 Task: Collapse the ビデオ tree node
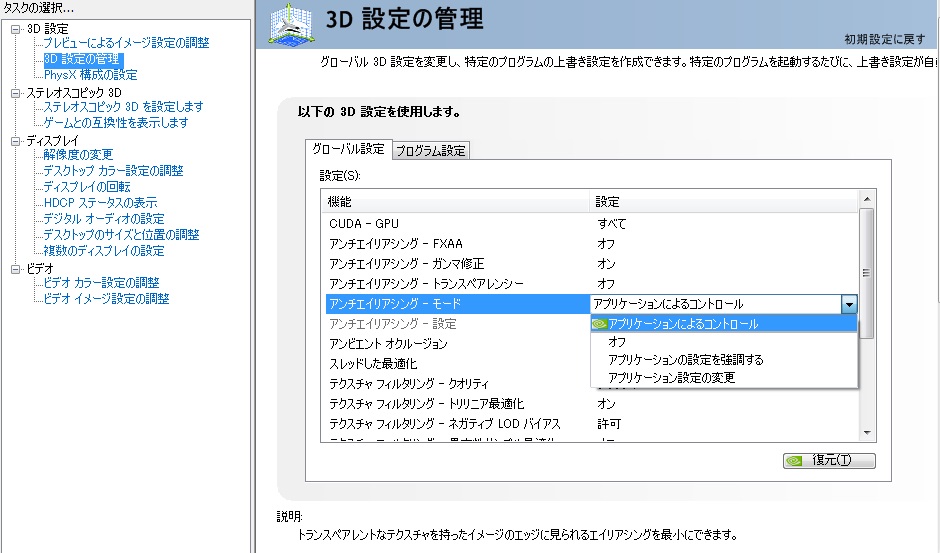16,269
